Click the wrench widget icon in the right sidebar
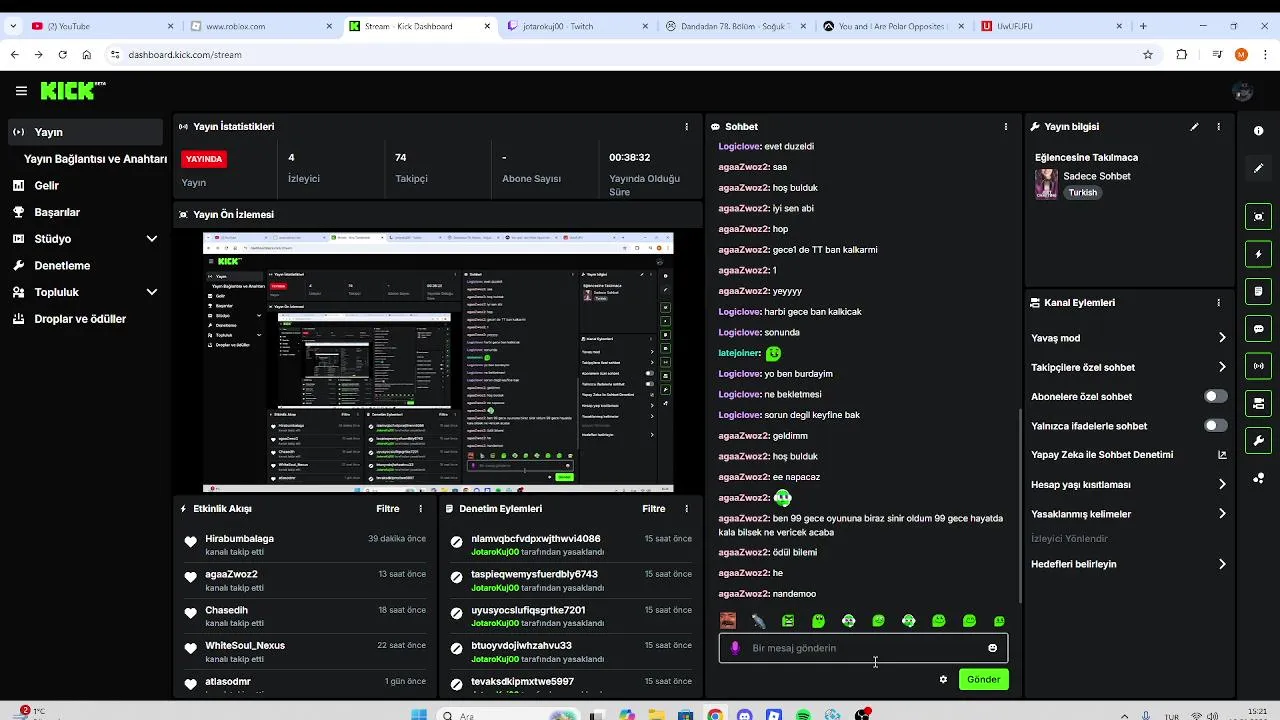 [1258, 440]
